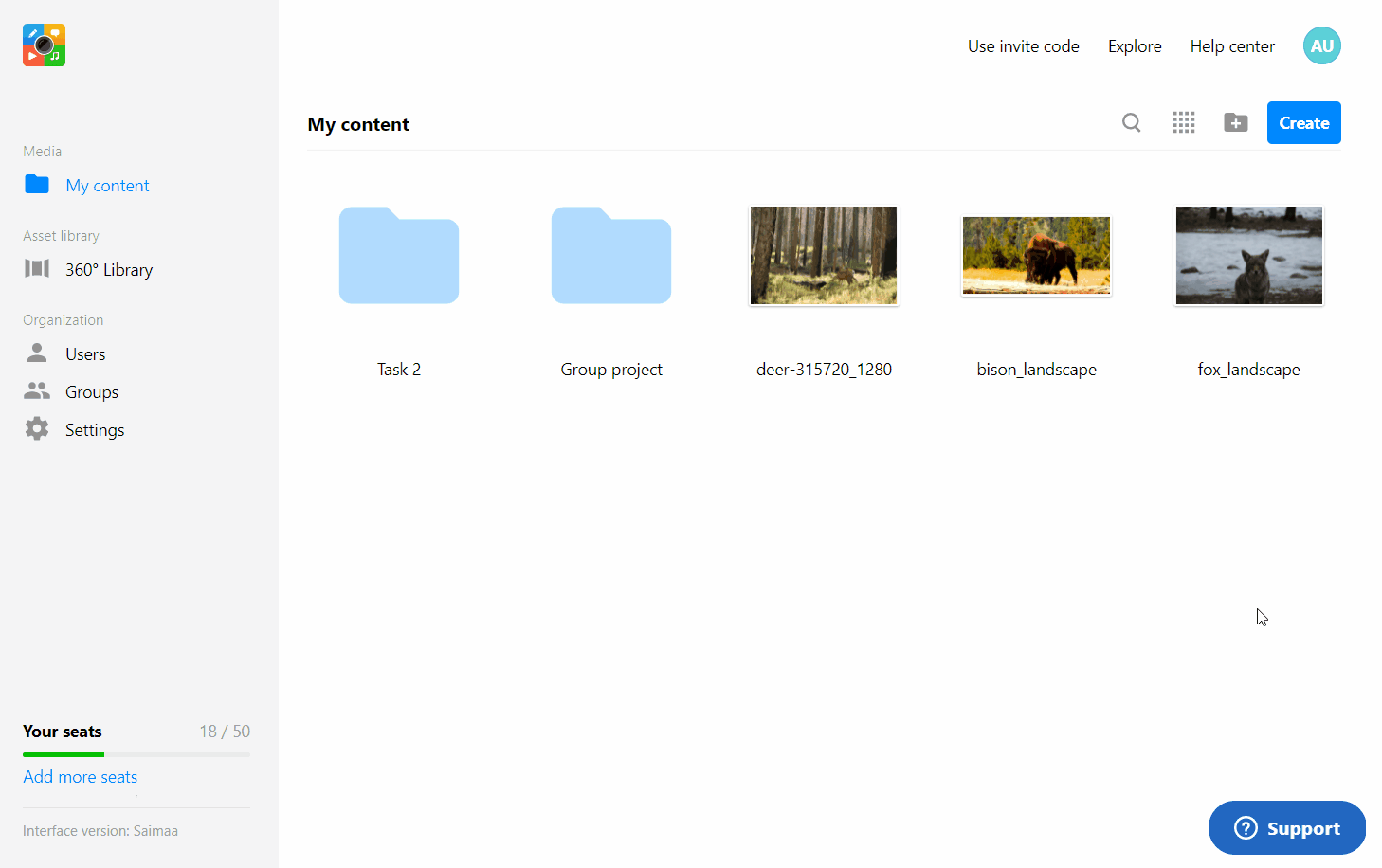
Task: Open the Help center link
Action: [x=1232, y=46]
